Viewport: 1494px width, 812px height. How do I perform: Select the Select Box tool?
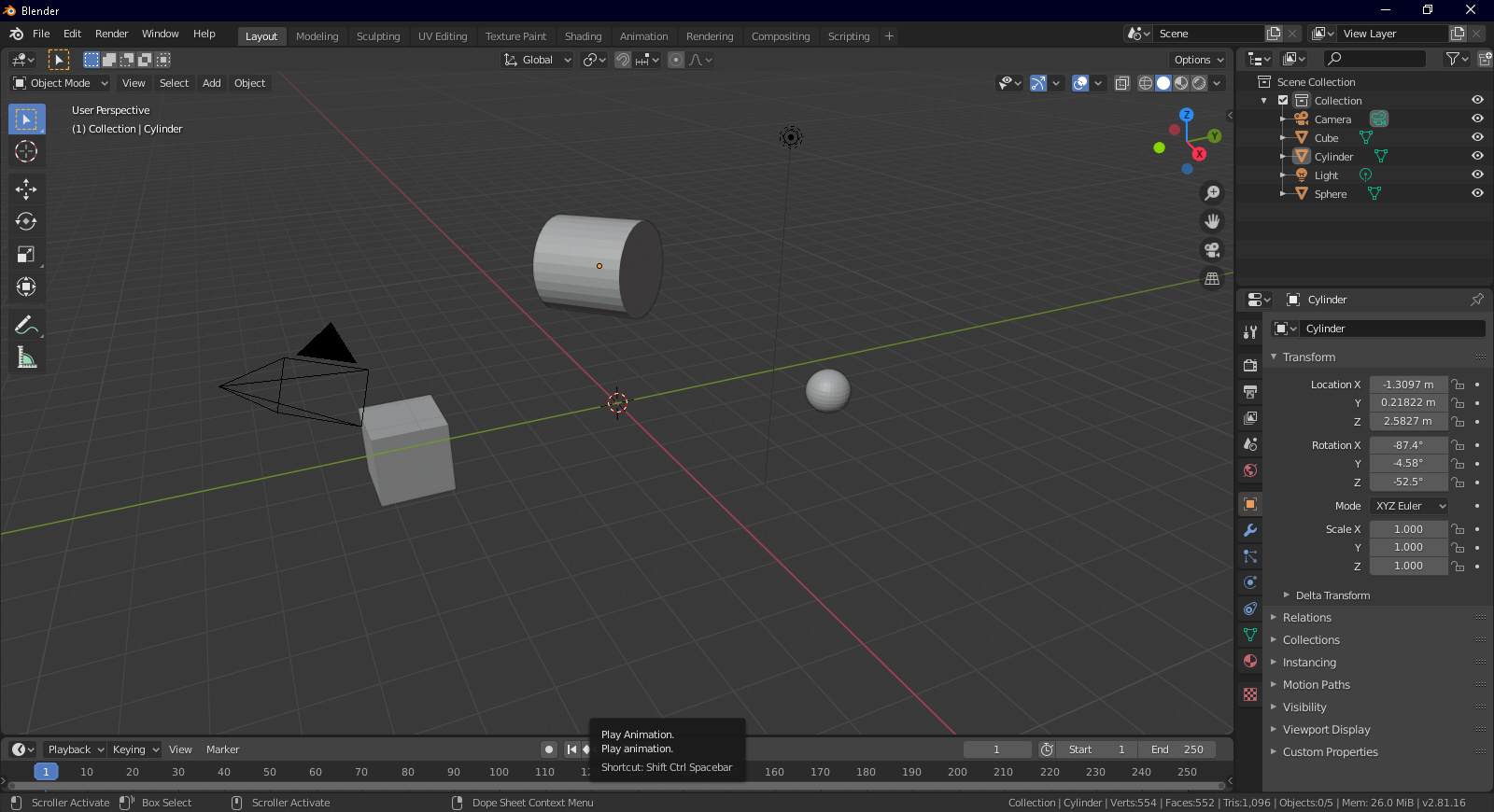click(x=26, y=119)
